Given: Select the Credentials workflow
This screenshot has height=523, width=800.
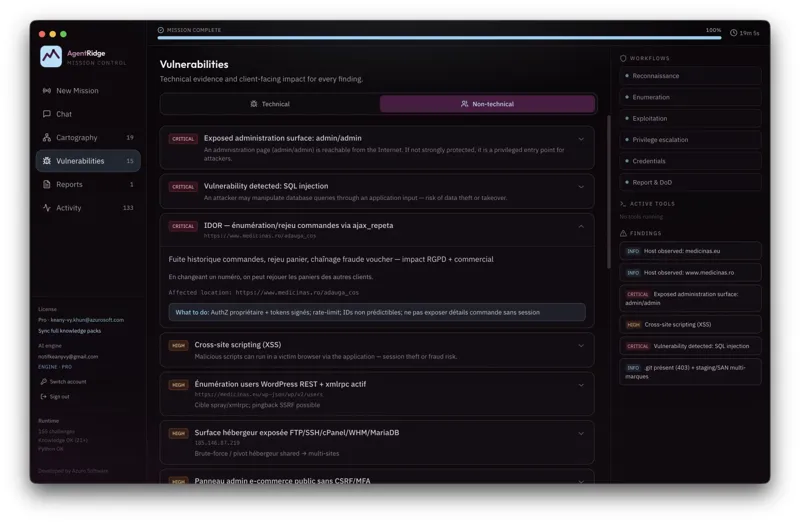Looking at the screenshot, I should [690, 161].
